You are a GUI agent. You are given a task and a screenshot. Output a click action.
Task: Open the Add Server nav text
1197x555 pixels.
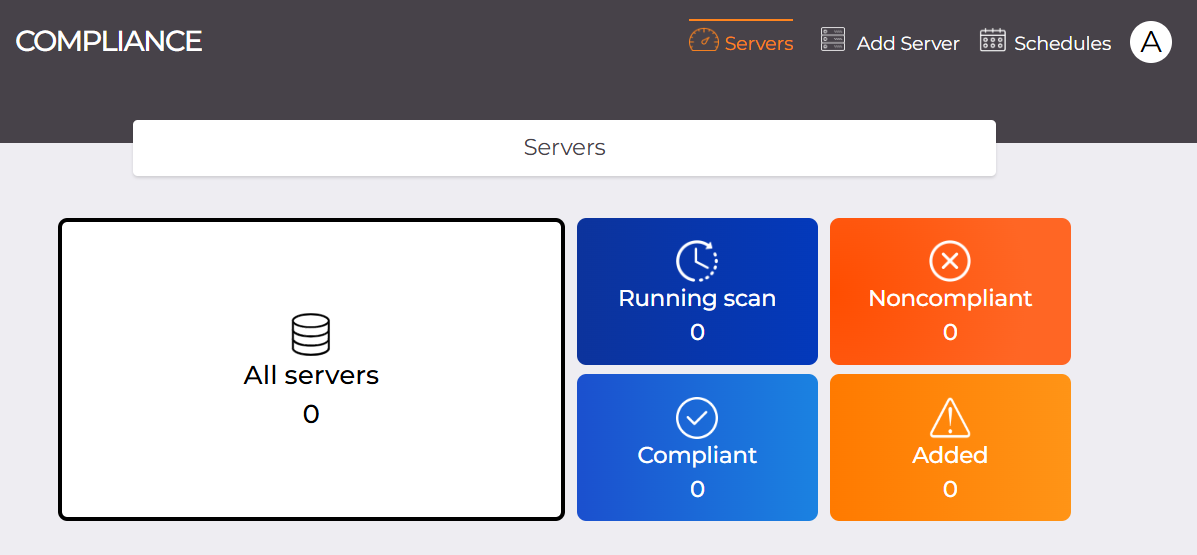click(x=908, y=44)
